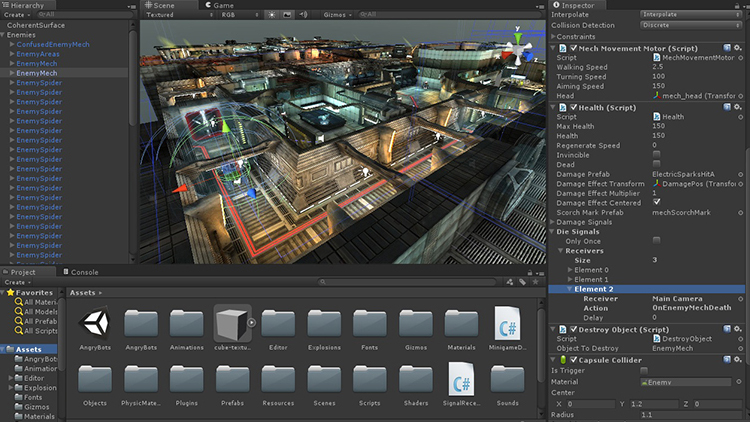750x422 pixels.
Task: Expand the Constraints section
Action: click(553, 36)
